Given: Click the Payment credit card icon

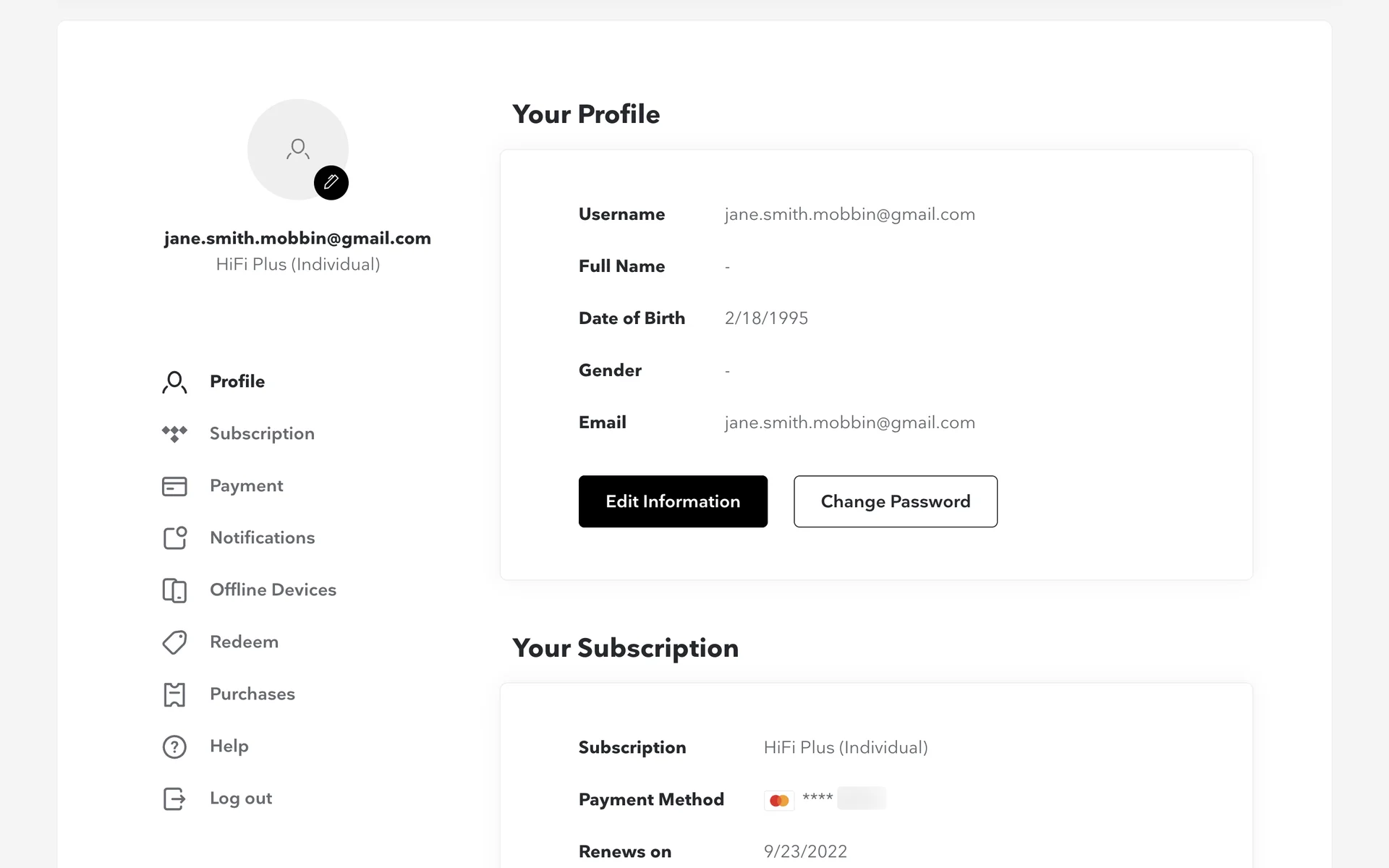Looking at the screenshot, I should coord(174,486).
